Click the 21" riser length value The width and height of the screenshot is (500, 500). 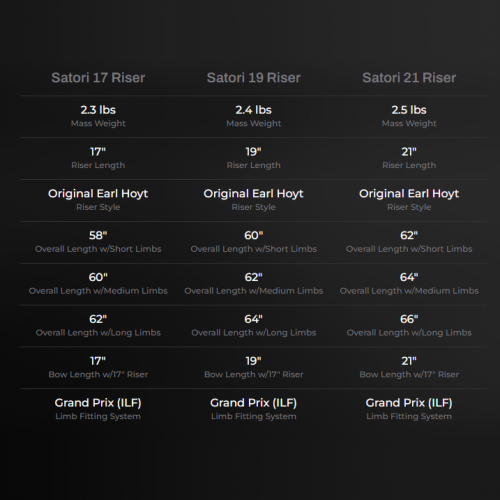(x=409, y=152)
